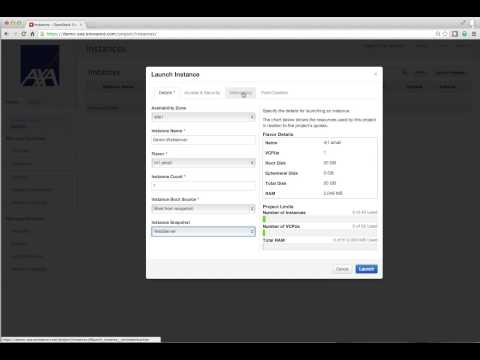Click the browser address bar URL
The image size is (480, 360).
click(101, 34)
